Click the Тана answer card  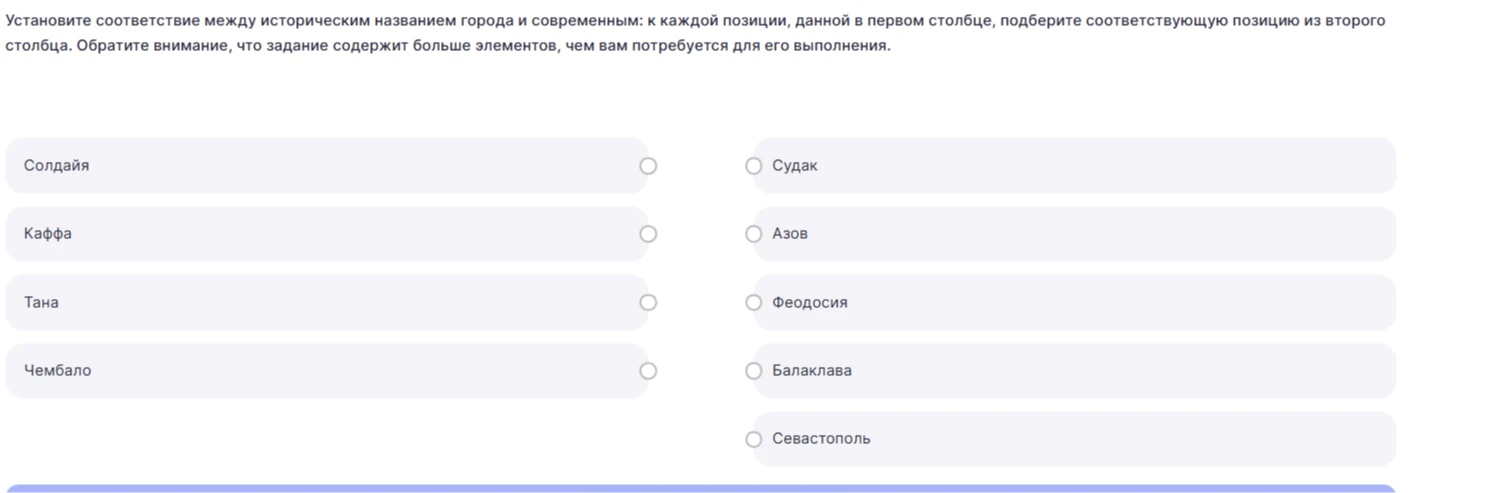pos(327,302)
